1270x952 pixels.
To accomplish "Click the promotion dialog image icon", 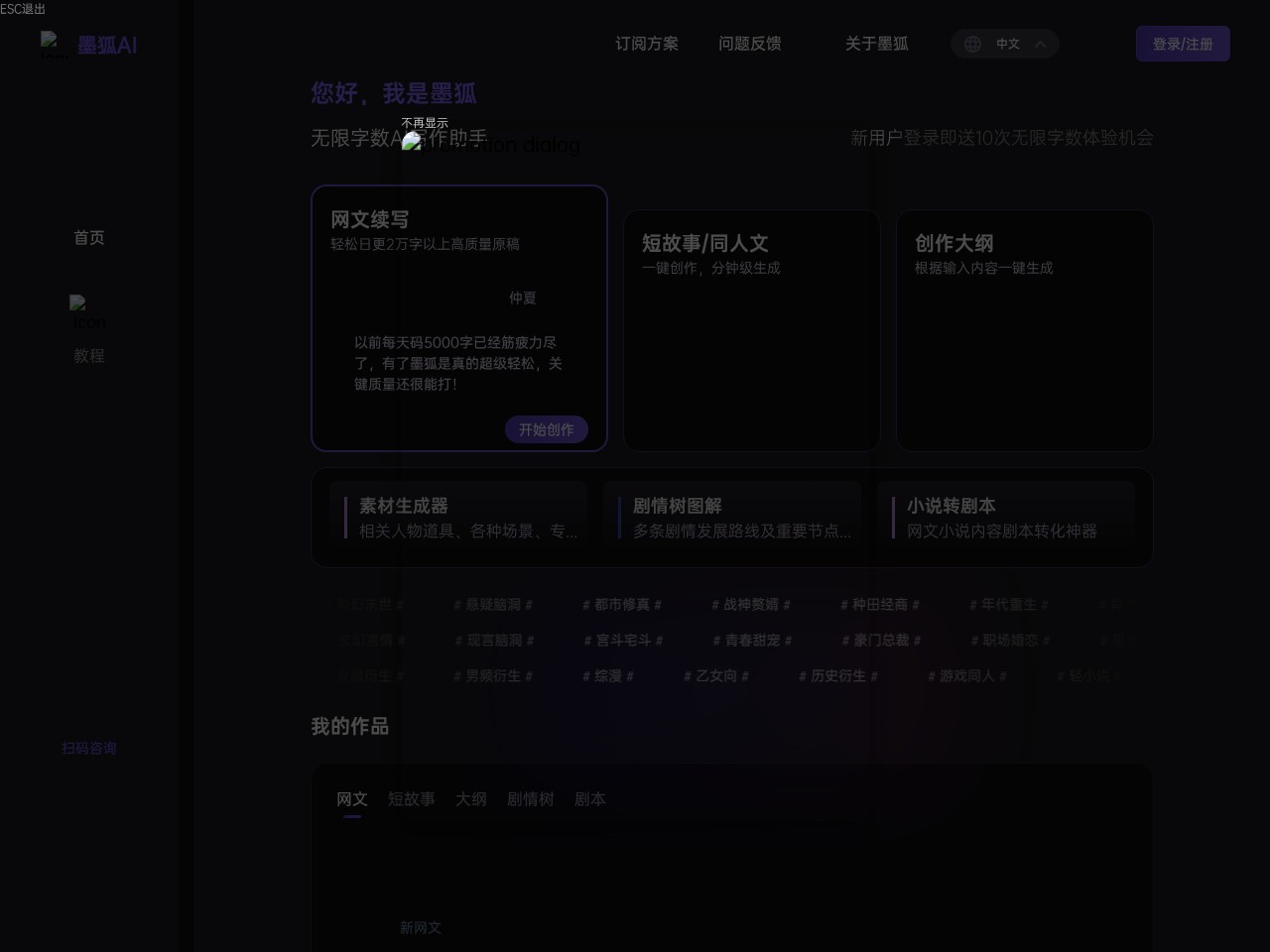I will [x=411, y=140].
